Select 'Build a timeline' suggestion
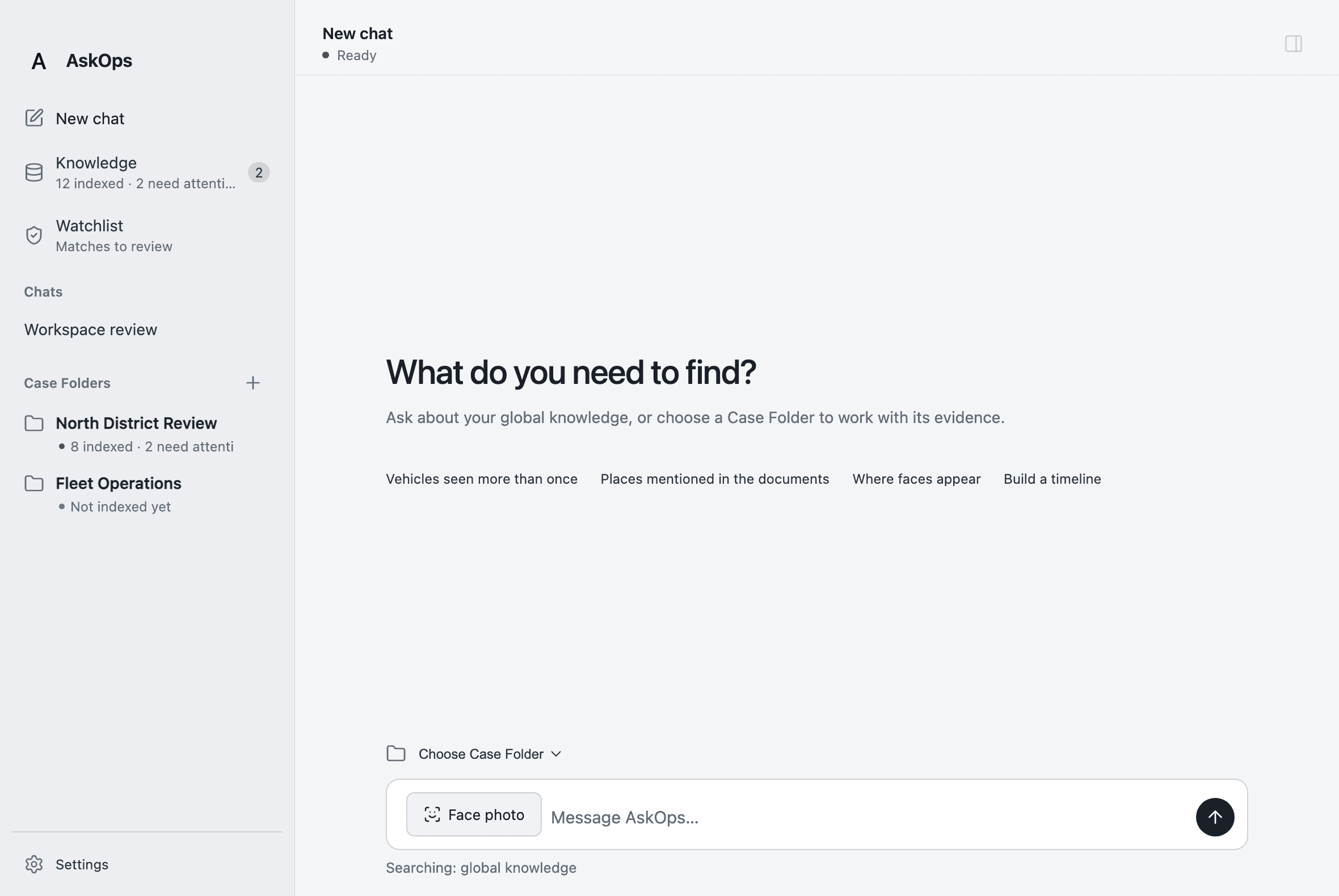The height and width of the screenshot is (896, 1339). pos(1052,479)
